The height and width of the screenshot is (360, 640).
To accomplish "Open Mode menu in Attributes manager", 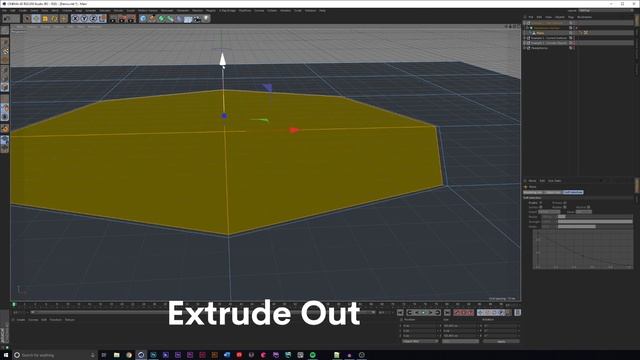I will click(532, 181).
